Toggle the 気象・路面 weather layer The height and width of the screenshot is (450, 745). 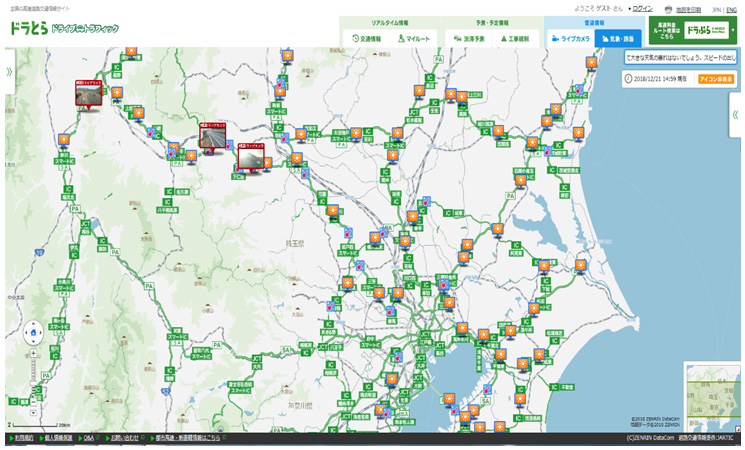pos(618,38)
